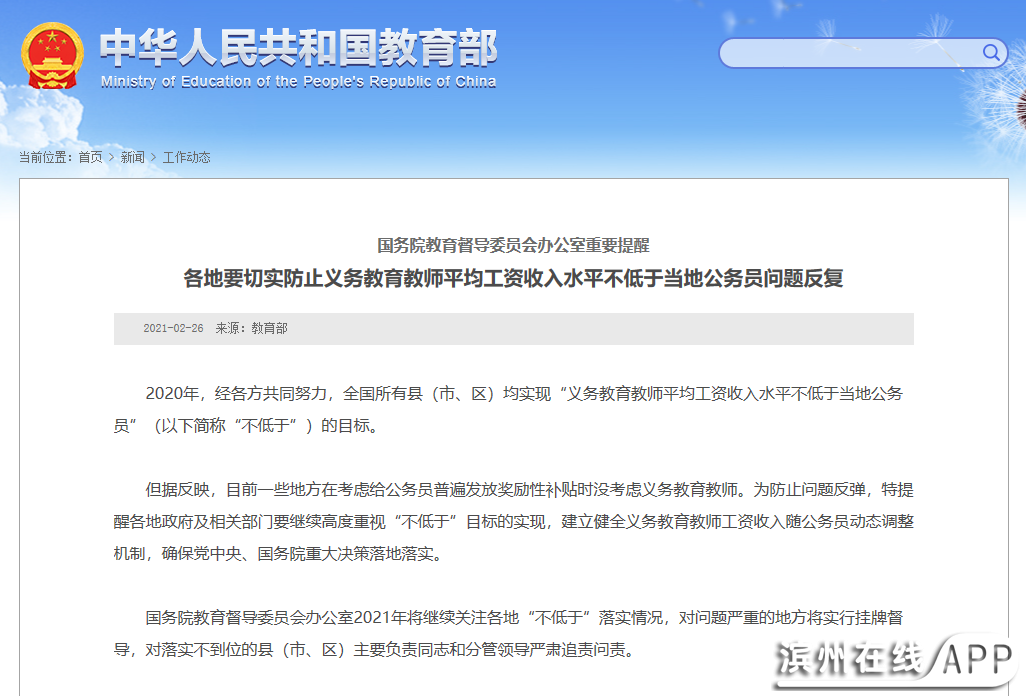Image resolution: width=1026 pixels, height=696 pixels.
Task: Click the 来源：教育部 source label
Action: pyautogui.click(x=251, y=328)
